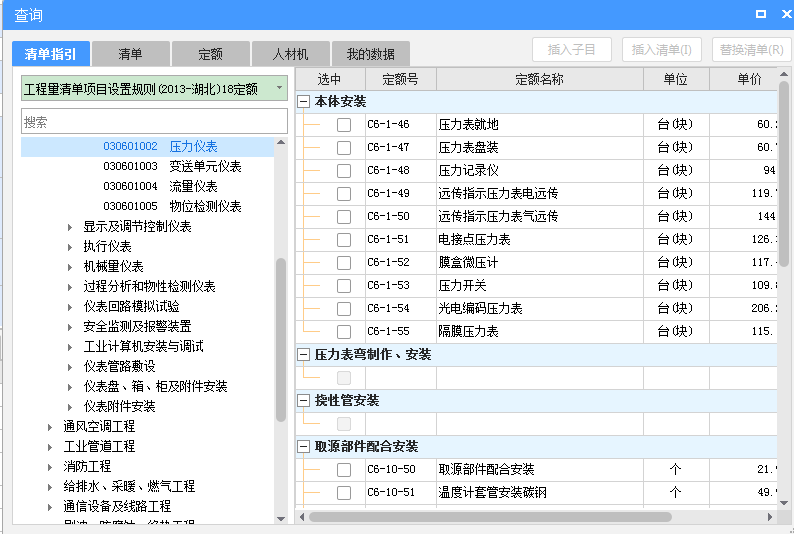Expand 过程分析和物性检测仪表 node
This screenshot has width=794, height=534.
[70, 287]
